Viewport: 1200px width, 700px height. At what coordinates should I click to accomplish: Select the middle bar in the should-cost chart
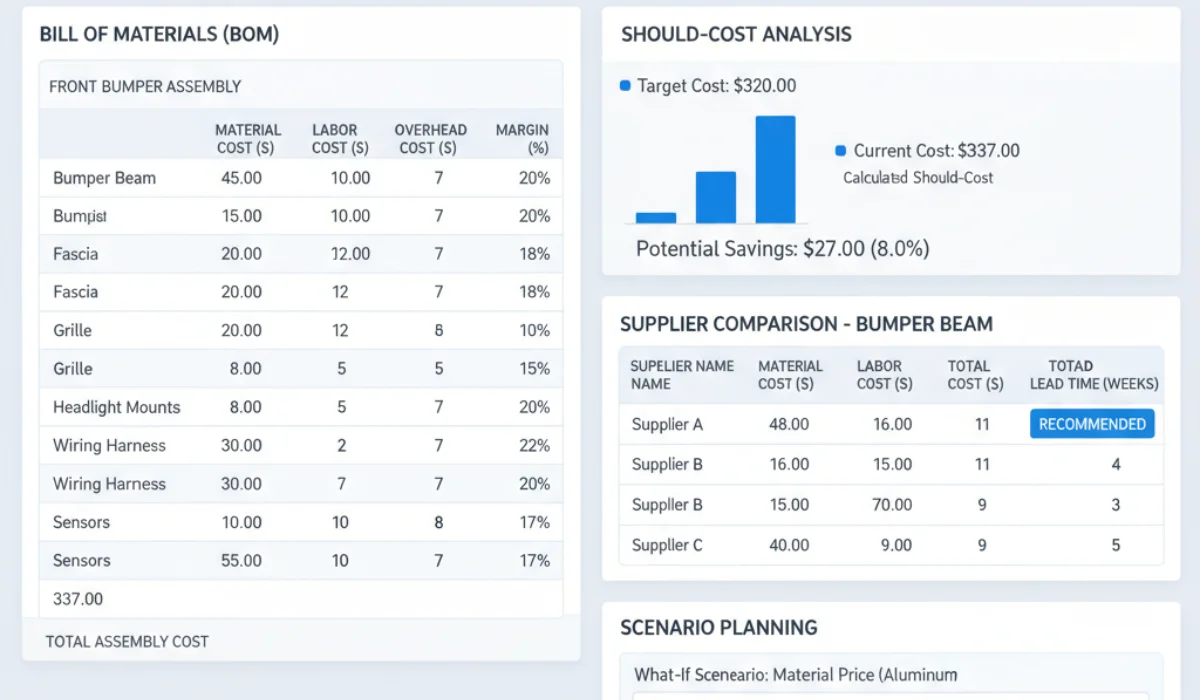click(x=715, y=197)
